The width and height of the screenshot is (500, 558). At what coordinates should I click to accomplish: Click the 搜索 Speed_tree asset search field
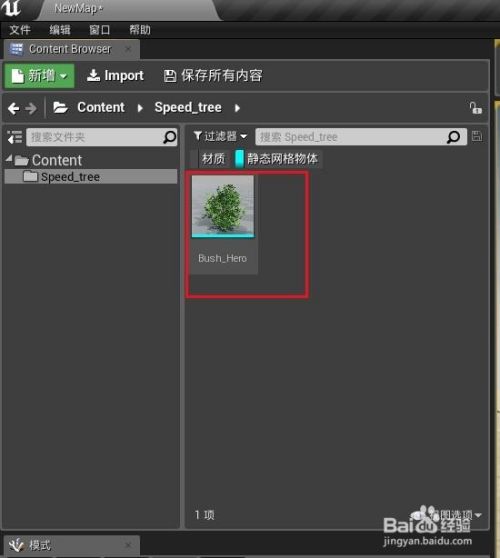(x=361, y=137)
